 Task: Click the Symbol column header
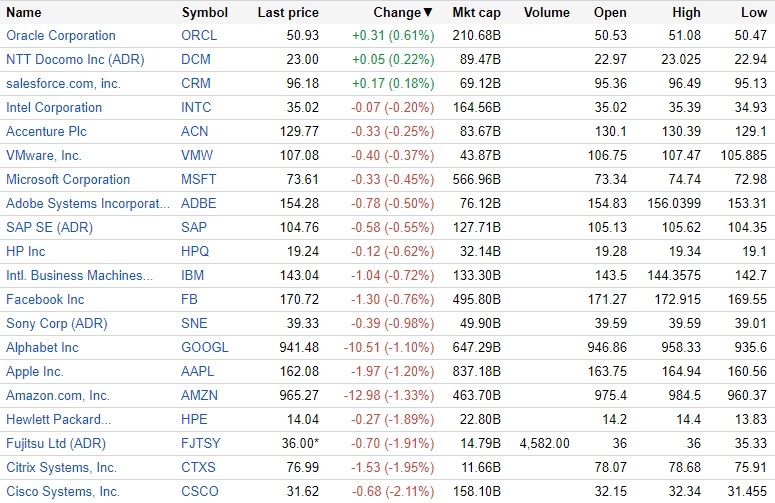(205, 13)
